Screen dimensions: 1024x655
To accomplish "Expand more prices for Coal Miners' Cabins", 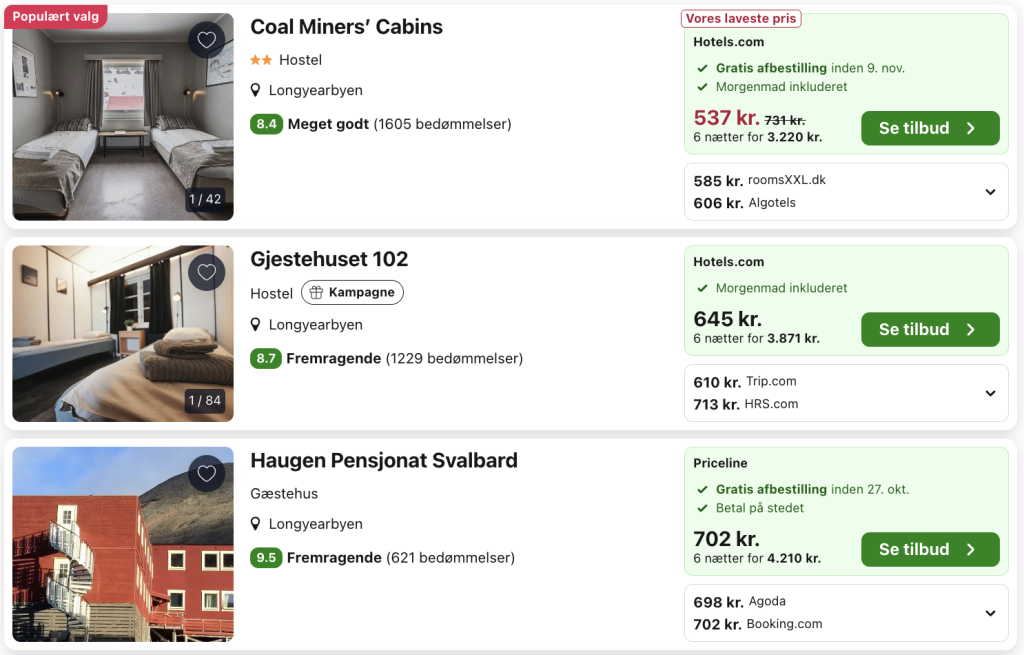I will click(990, 192).
